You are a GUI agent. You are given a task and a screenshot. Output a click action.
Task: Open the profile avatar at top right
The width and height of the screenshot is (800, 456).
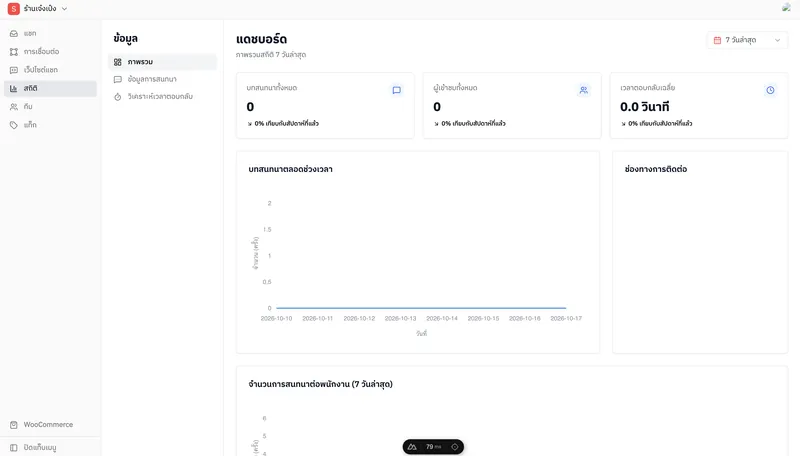[786, 8]
